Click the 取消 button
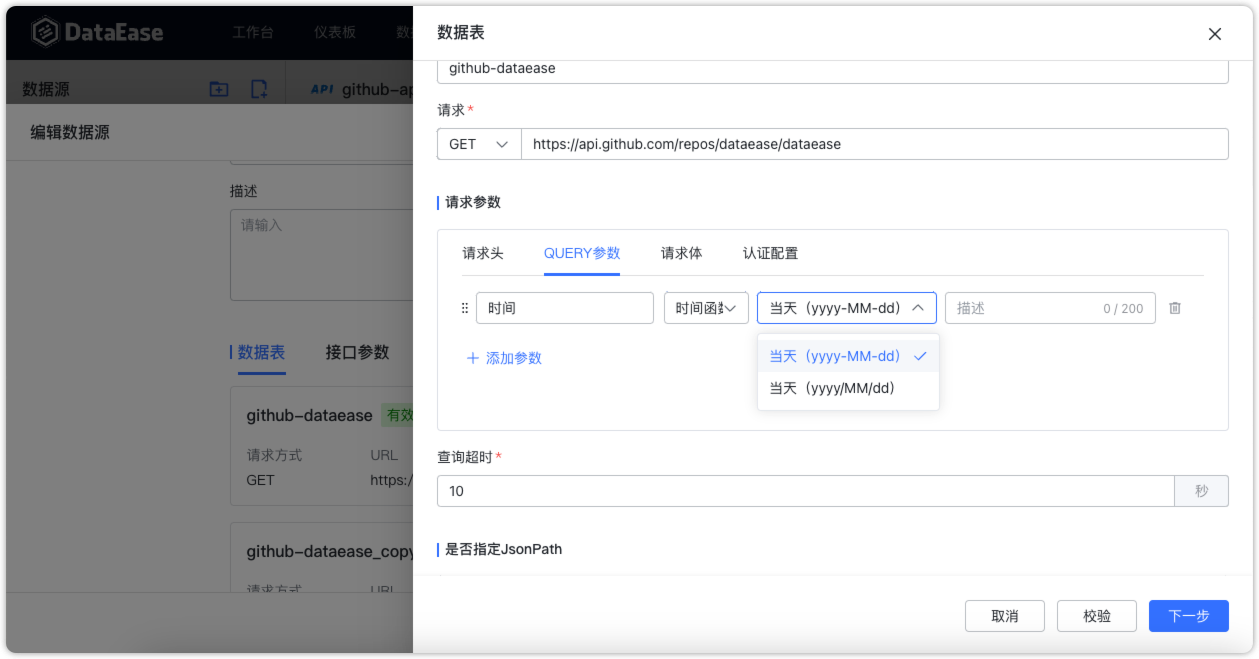The image size is (1259, 659). coord(1004,616)
